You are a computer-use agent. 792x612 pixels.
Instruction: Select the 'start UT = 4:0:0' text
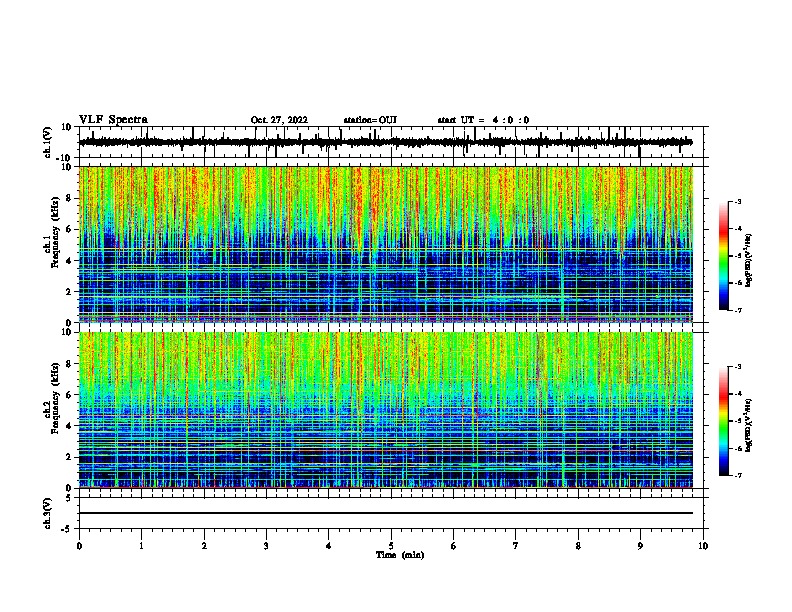click(x=483, y=120)
